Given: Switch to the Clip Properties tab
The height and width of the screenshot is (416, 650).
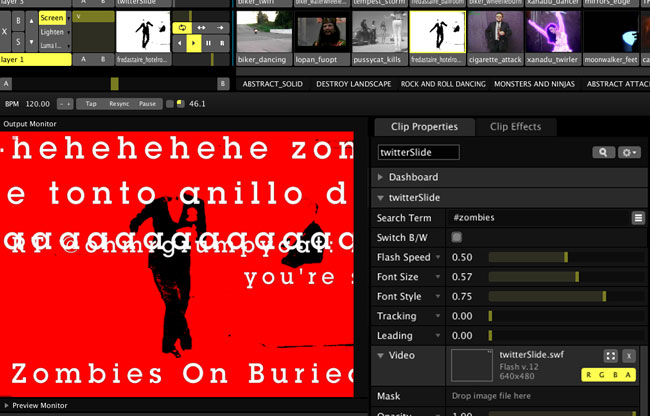Looking at the screenshot, I should click(x=424, y=127).
